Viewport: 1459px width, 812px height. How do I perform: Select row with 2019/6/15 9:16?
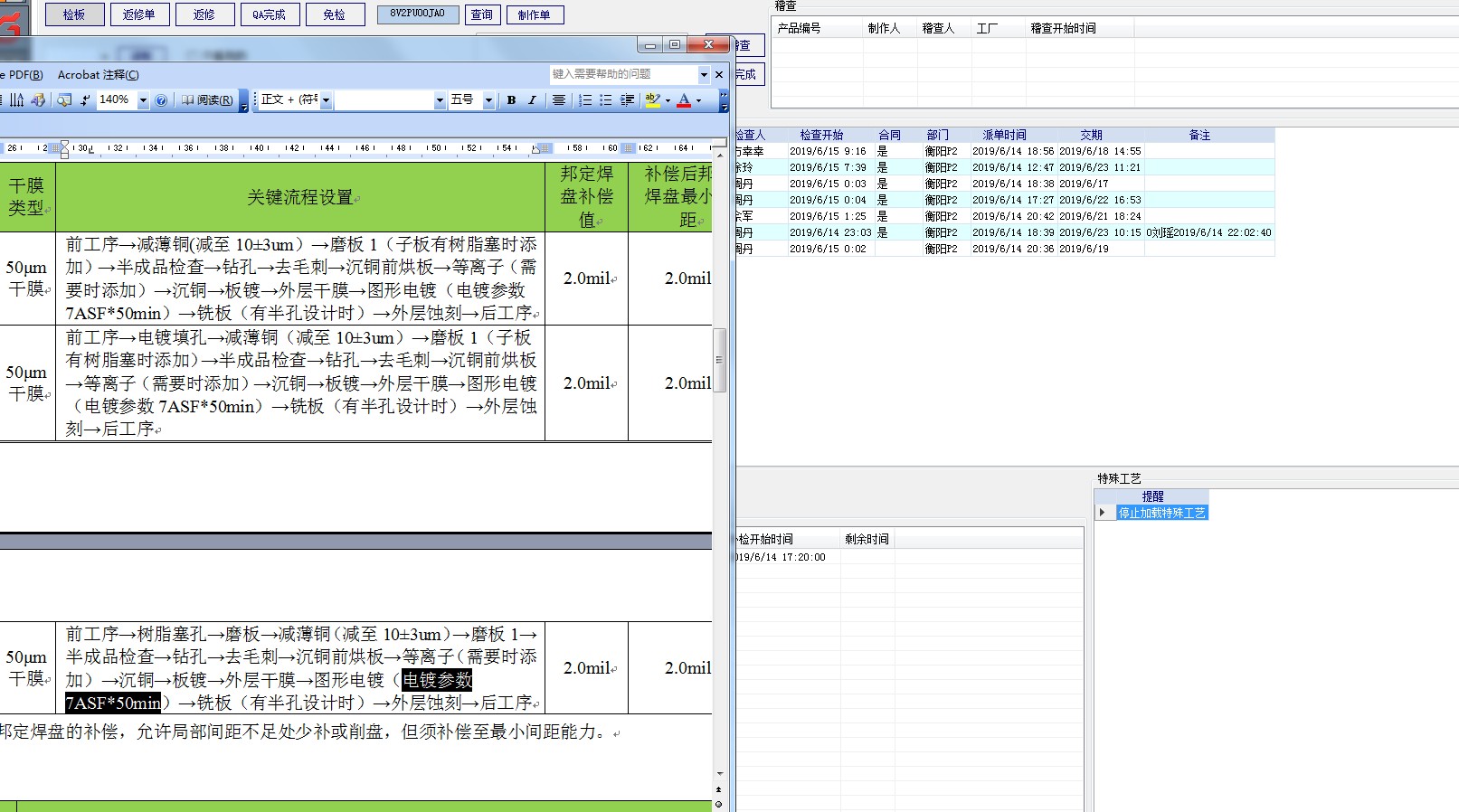[x=1004, y=151]
